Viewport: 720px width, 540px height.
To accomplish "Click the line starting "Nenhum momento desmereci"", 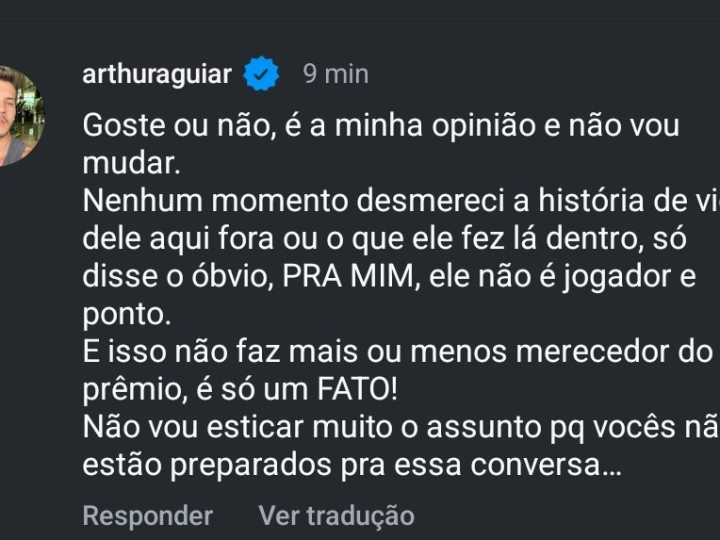I will point(400,200).
